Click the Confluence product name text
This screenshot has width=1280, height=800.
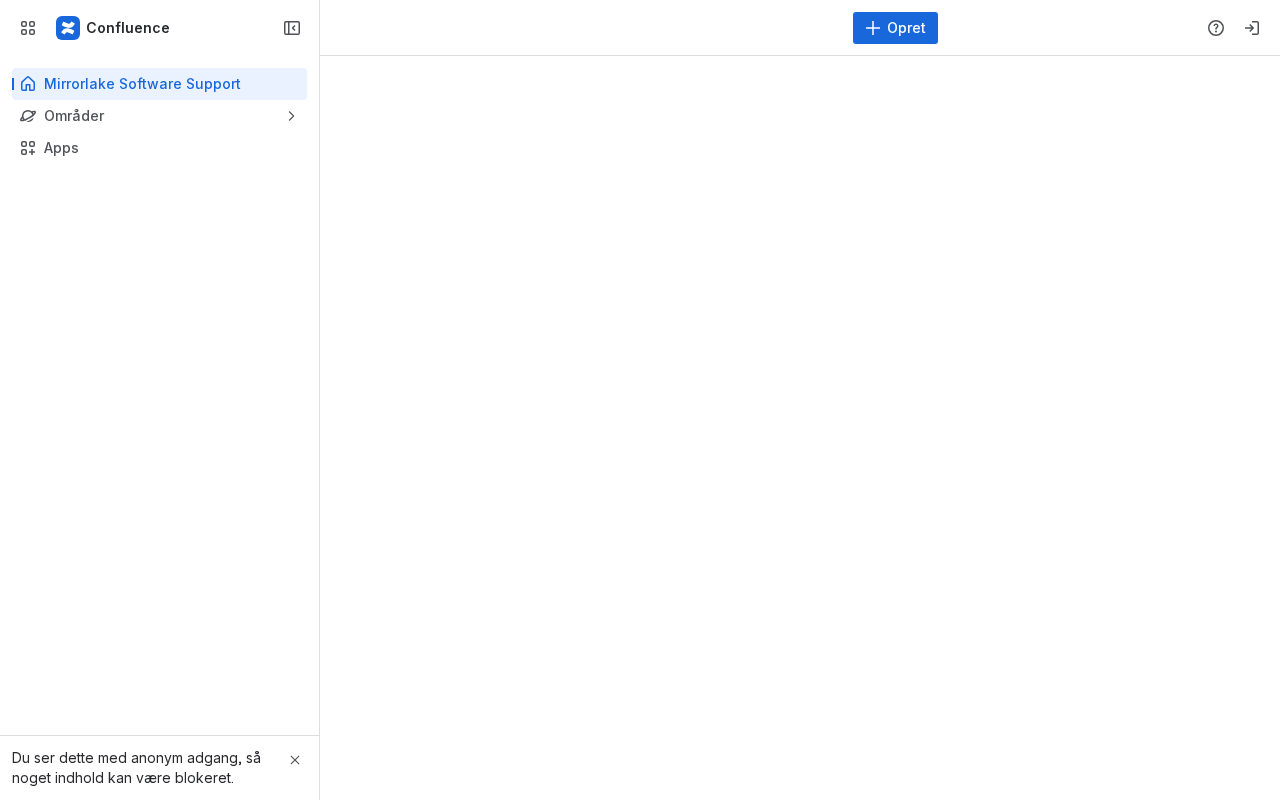click(x=128, y=28)
